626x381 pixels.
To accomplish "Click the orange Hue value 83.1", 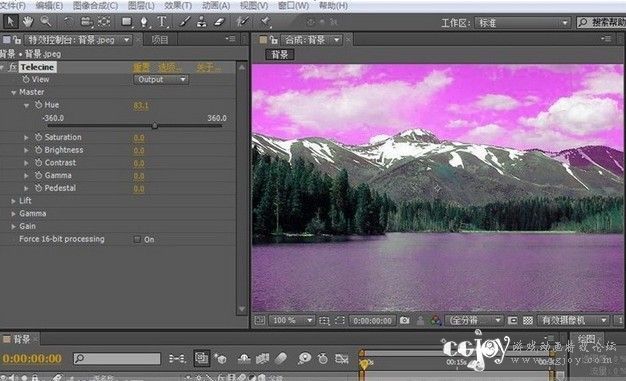I will point(141,106).
